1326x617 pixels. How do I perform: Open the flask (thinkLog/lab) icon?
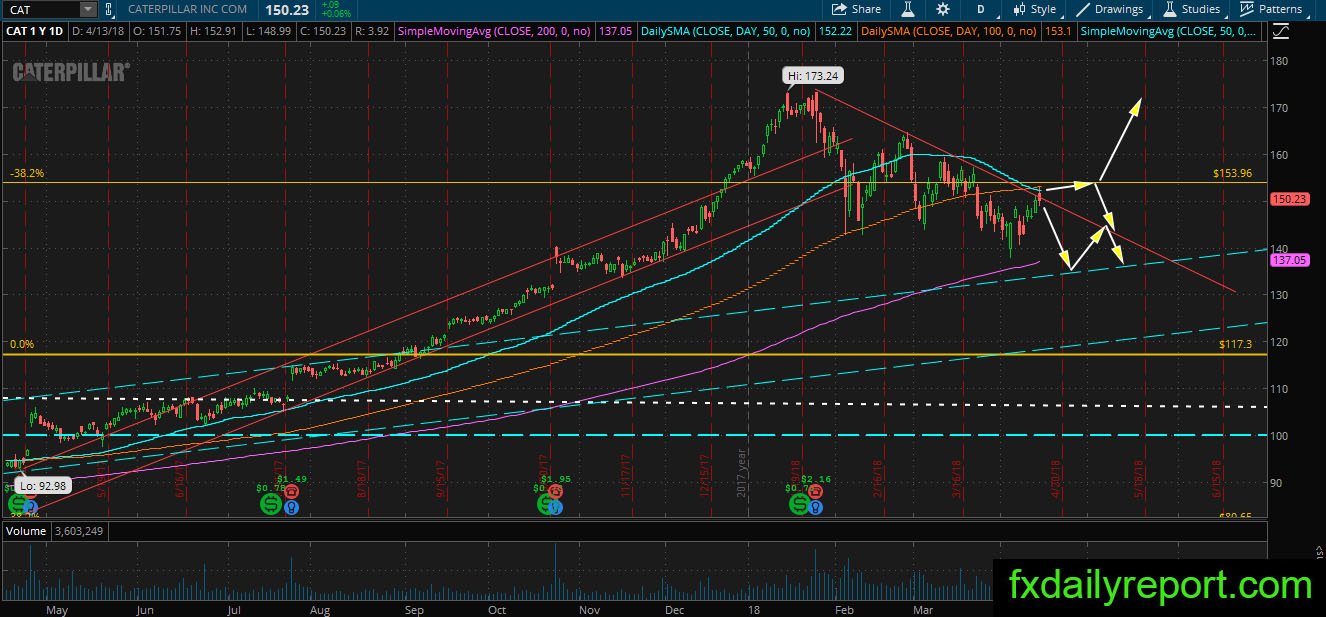click(x=908, y=9)
